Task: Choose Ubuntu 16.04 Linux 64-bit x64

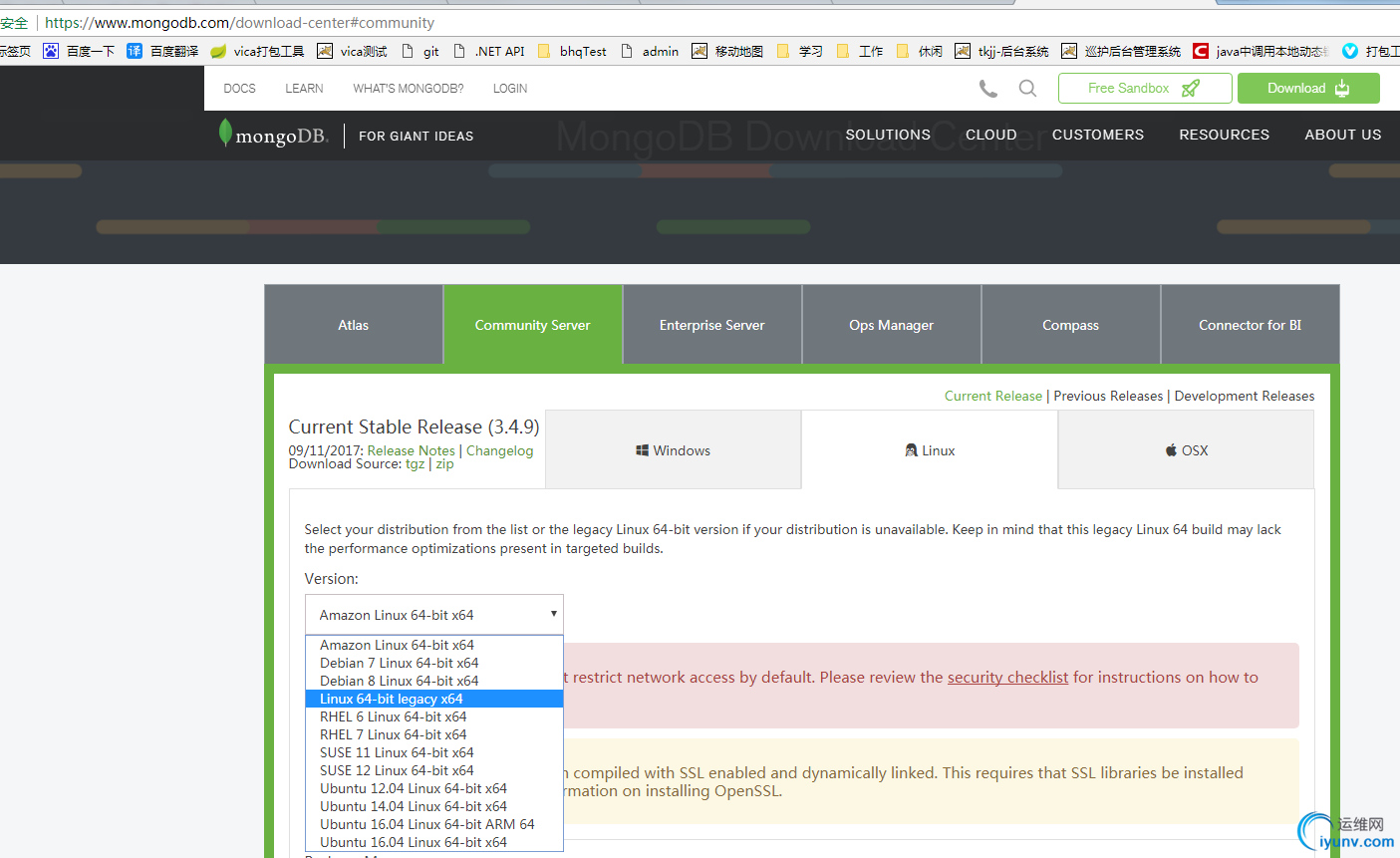Action: 434,842
